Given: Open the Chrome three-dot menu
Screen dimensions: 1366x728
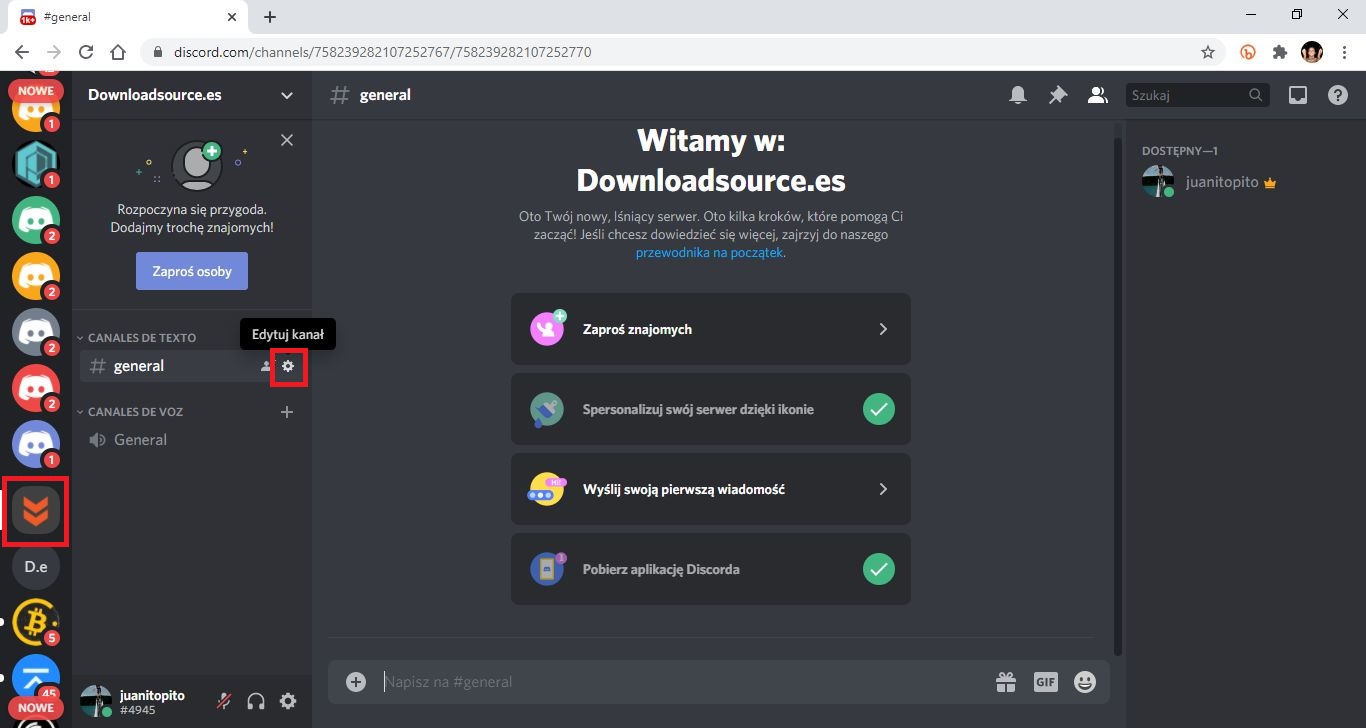Looking at the screenshot, I should (x=1344, y=52).
